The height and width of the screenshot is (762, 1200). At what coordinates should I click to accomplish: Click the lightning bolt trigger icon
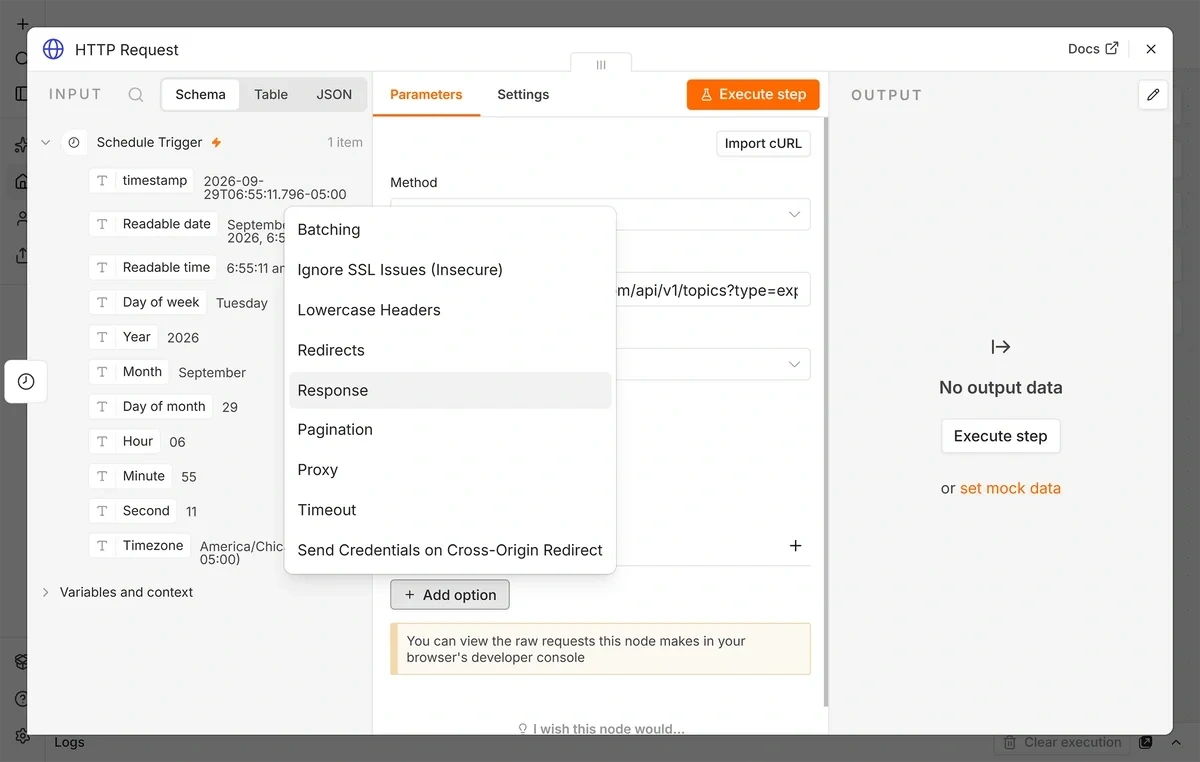point(216,143)
